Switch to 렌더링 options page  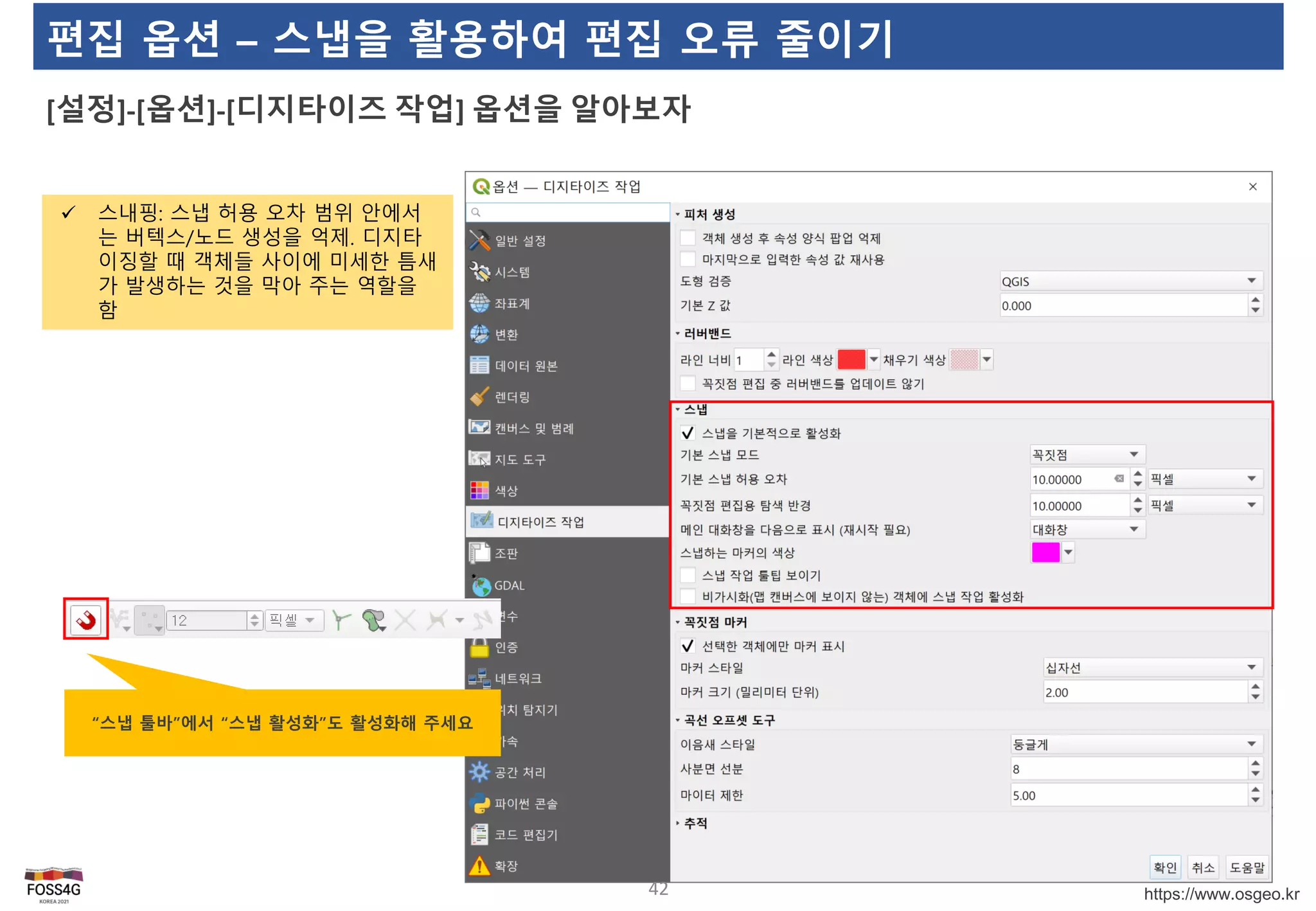coord(567,397)
